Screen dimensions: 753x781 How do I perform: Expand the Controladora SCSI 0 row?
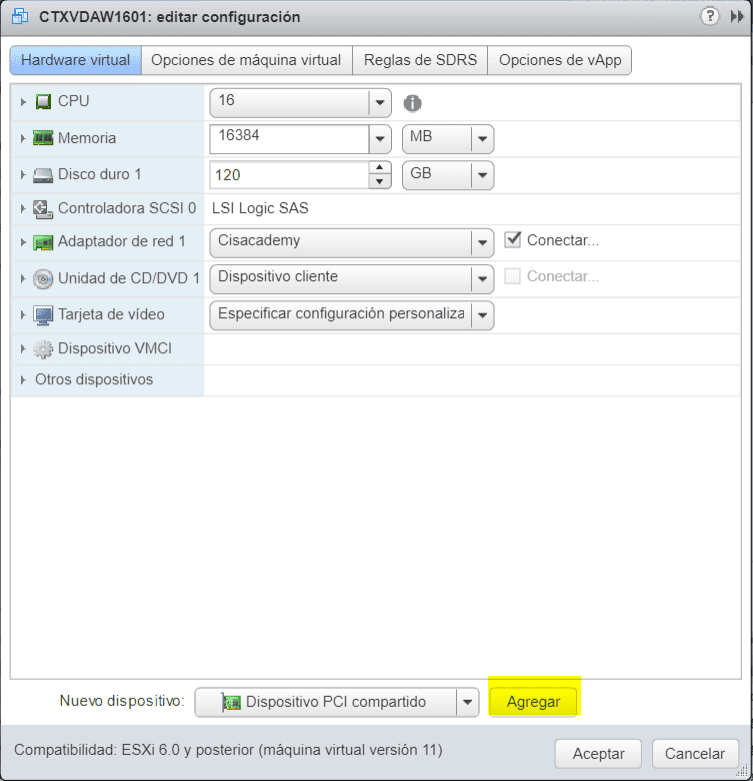click(23, 209)
